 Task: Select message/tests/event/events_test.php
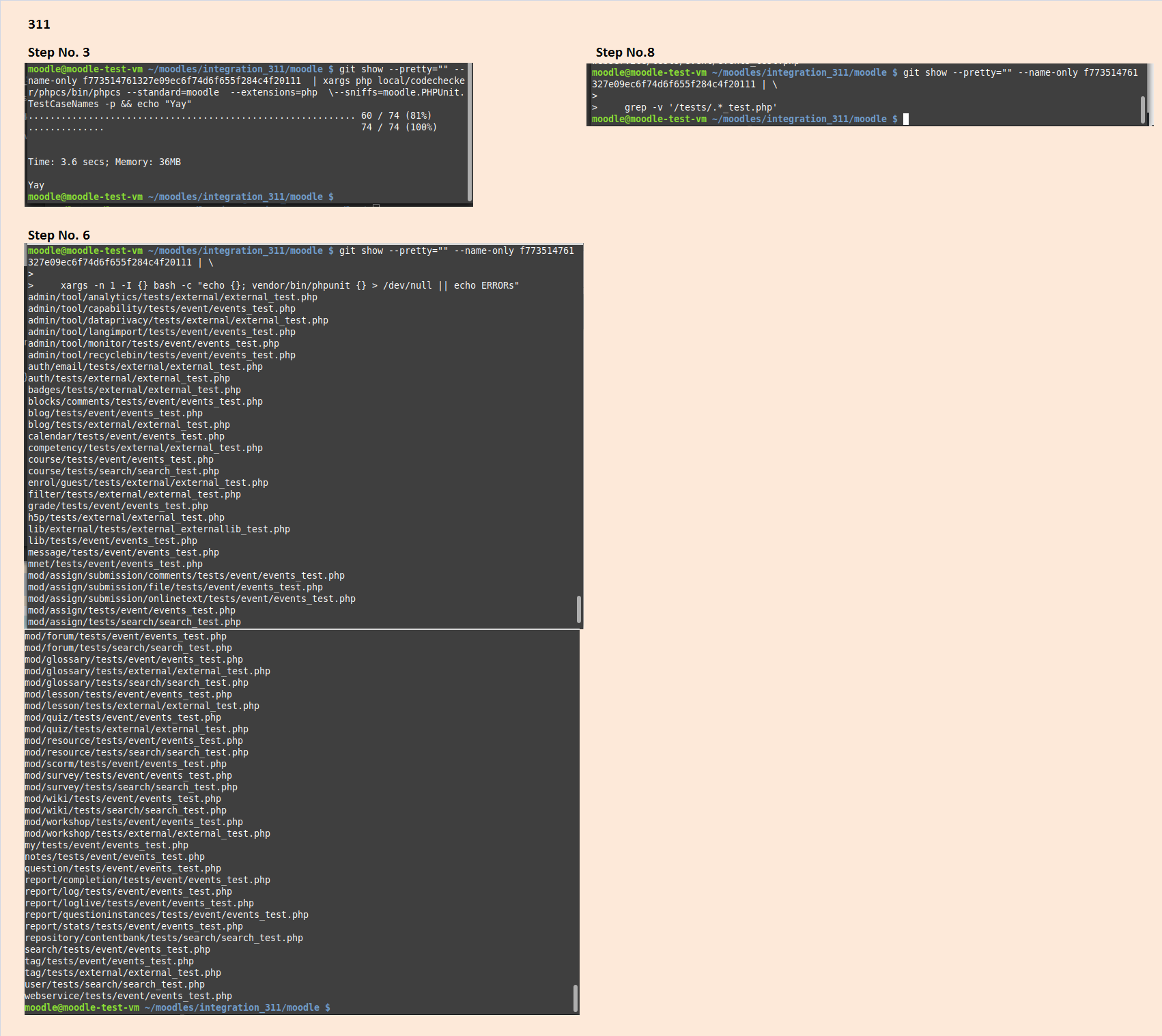pos(124,553)
